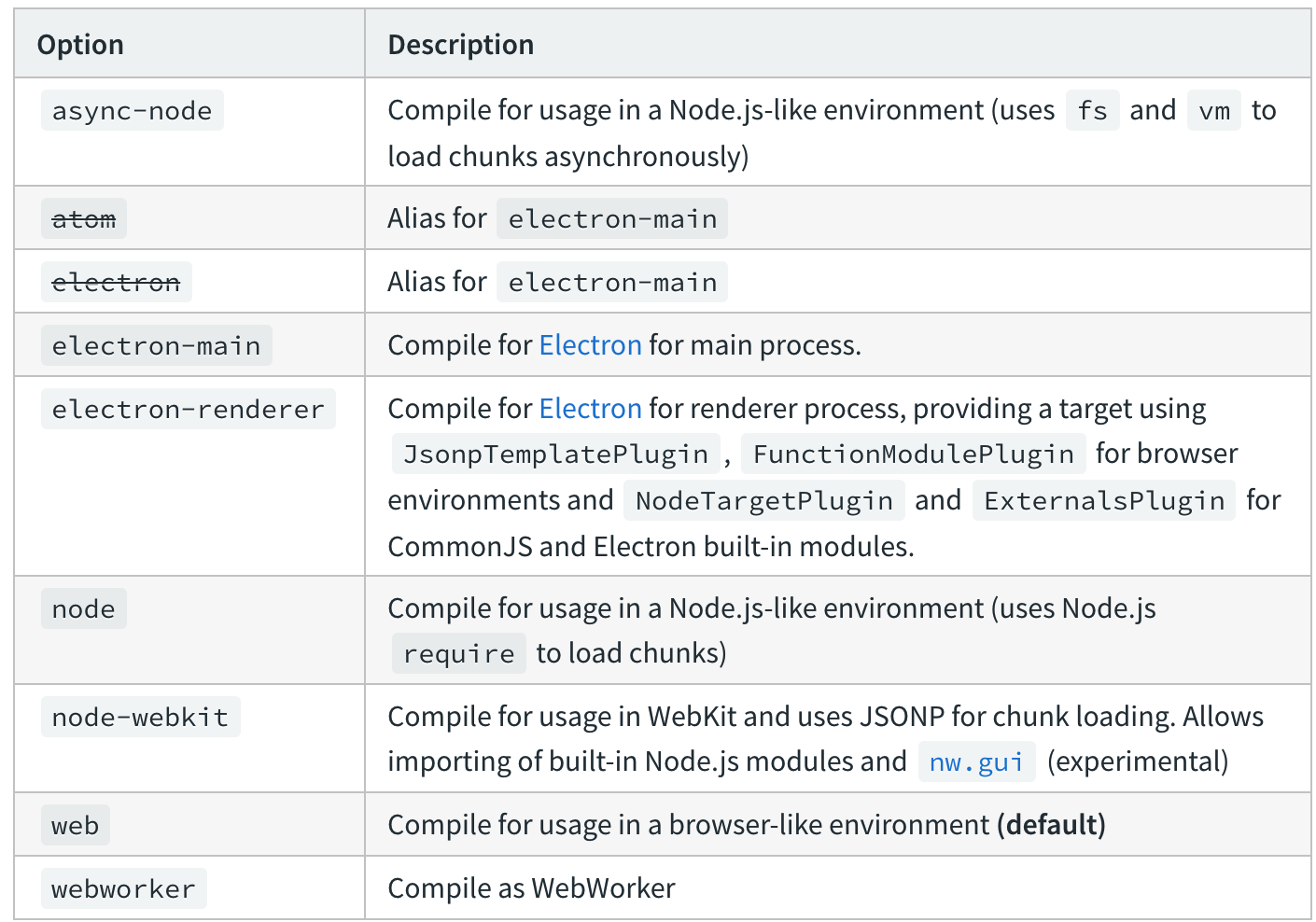This screenshot has width=1316, height=922.
Task: Click the Option column header
Action: pos(80,45)
